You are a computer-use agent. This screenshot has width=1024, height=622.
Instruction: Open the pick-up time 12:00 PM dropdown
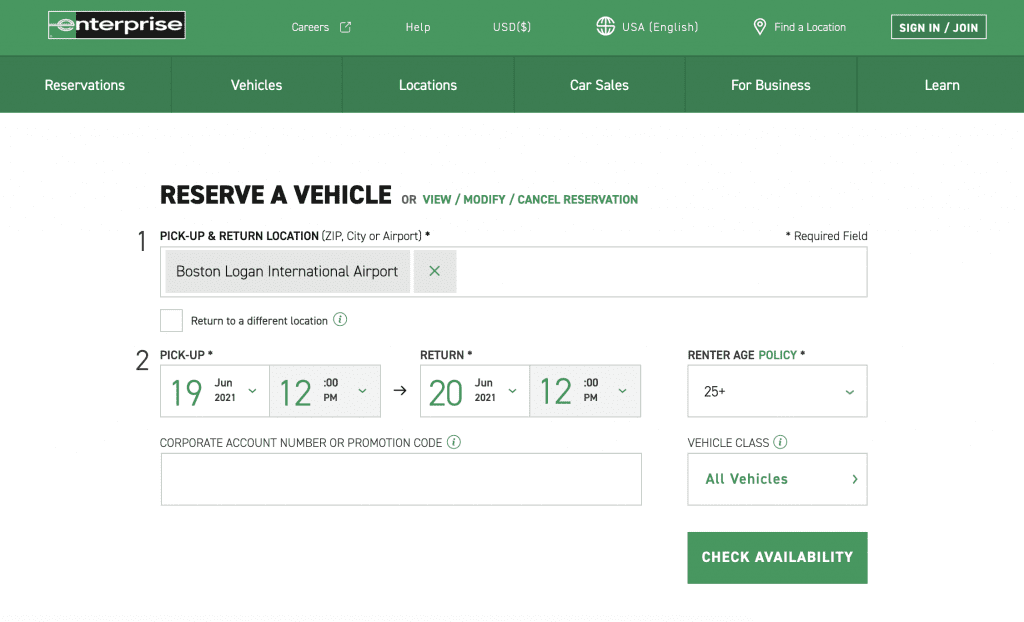325,391
